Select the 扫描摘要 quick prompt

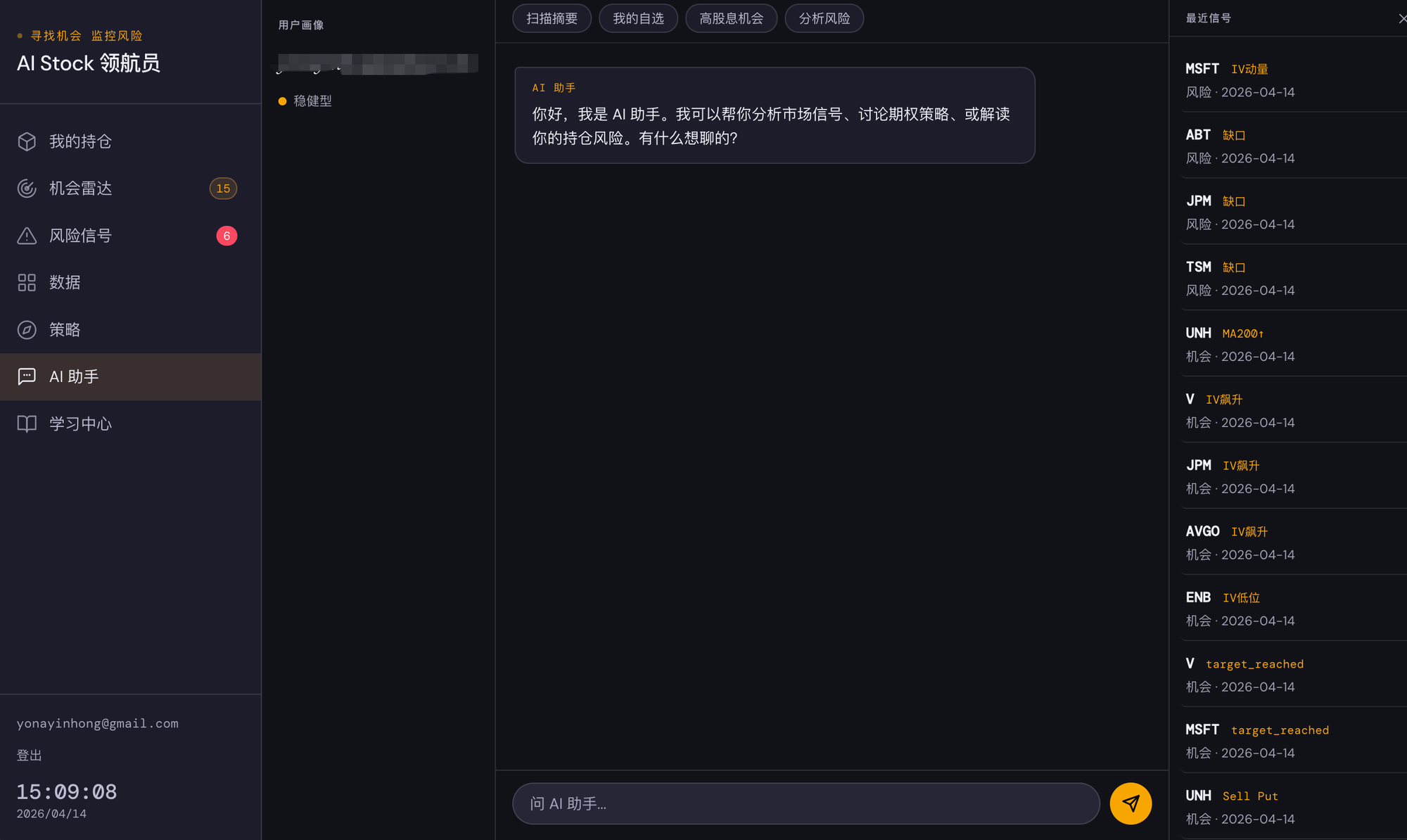[x=552, y=18]
